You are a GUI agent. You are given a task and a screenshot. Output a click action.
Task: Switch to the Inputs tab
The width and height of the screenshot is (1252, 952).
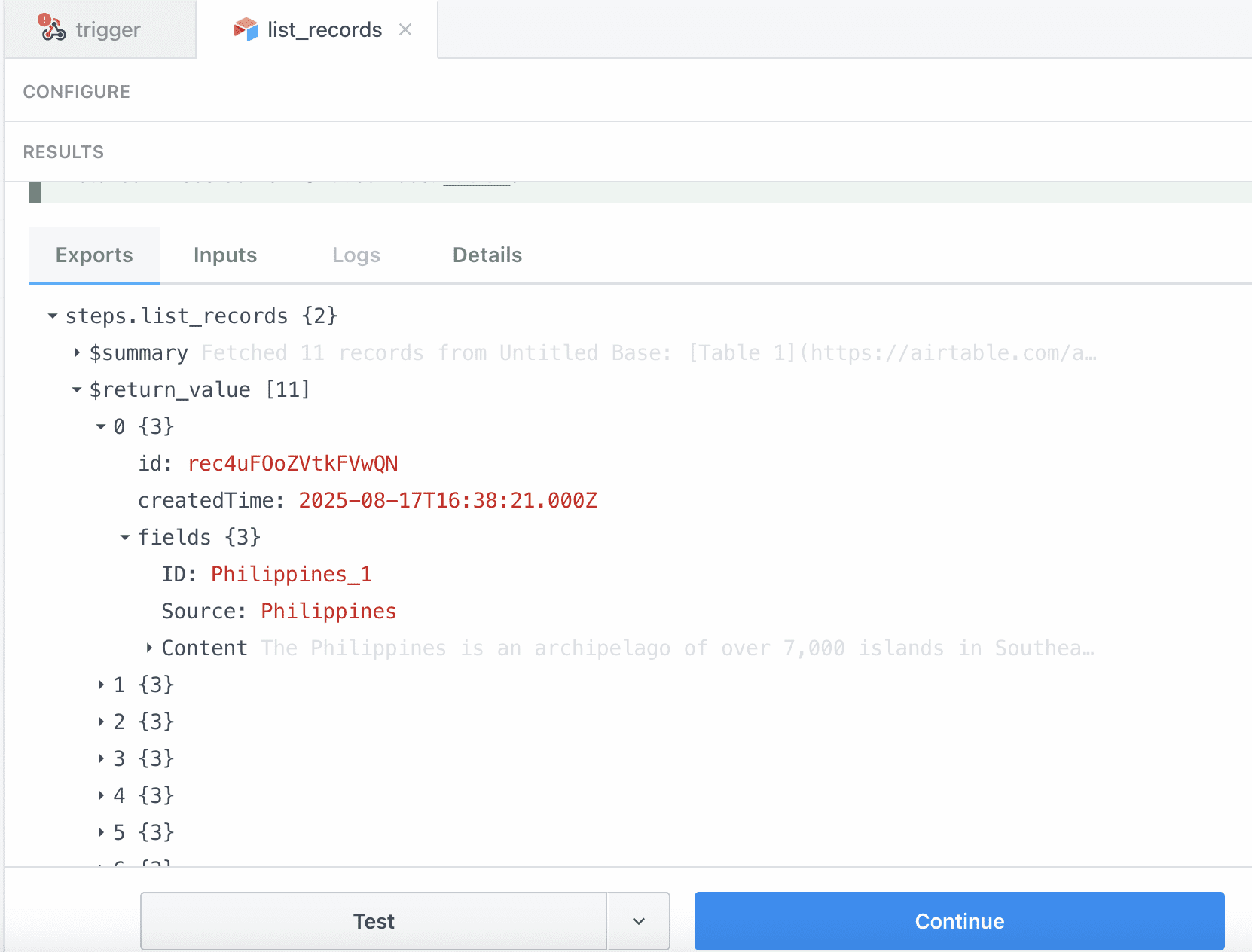(224, 255)
